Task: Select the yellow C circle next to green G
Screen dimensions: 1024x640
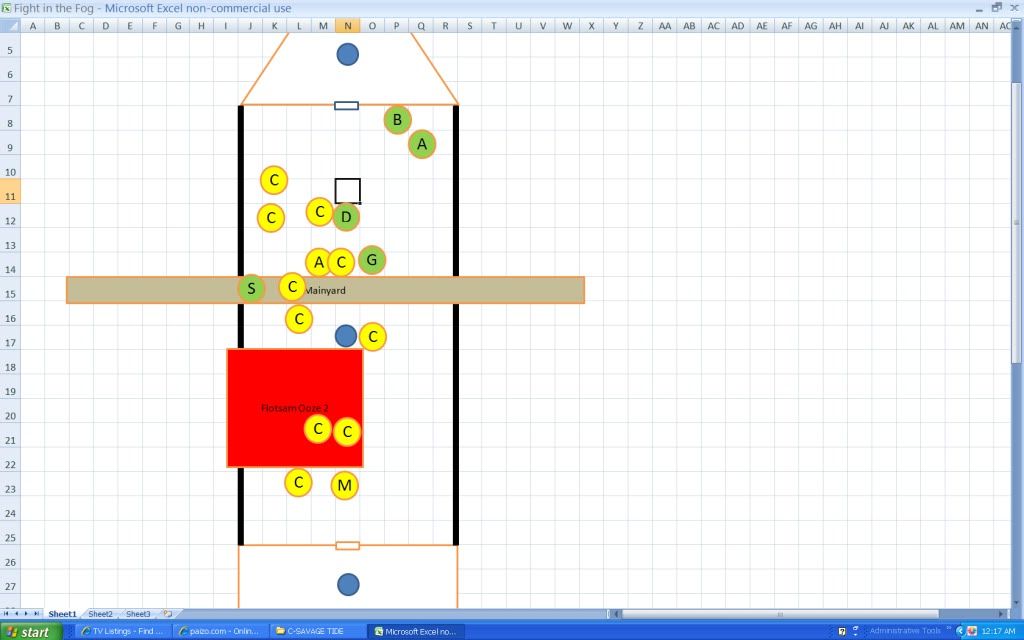Action: (x=341, y=263)
